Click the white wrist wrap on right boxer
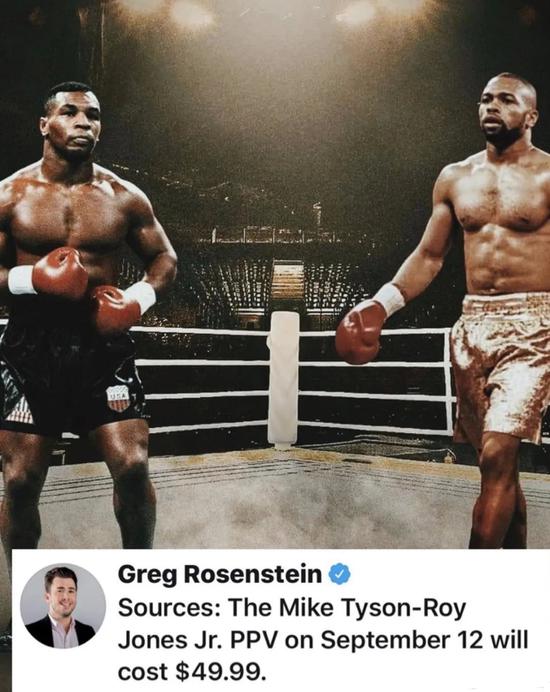The width and height of the screenshot is (550, 692). pos(388,299)
